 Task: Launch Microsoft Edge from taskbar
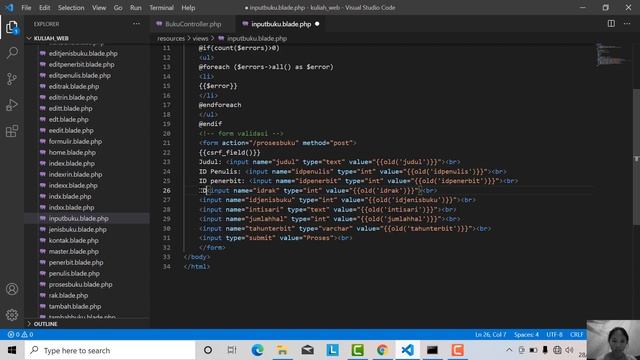(x=257, y=350)
